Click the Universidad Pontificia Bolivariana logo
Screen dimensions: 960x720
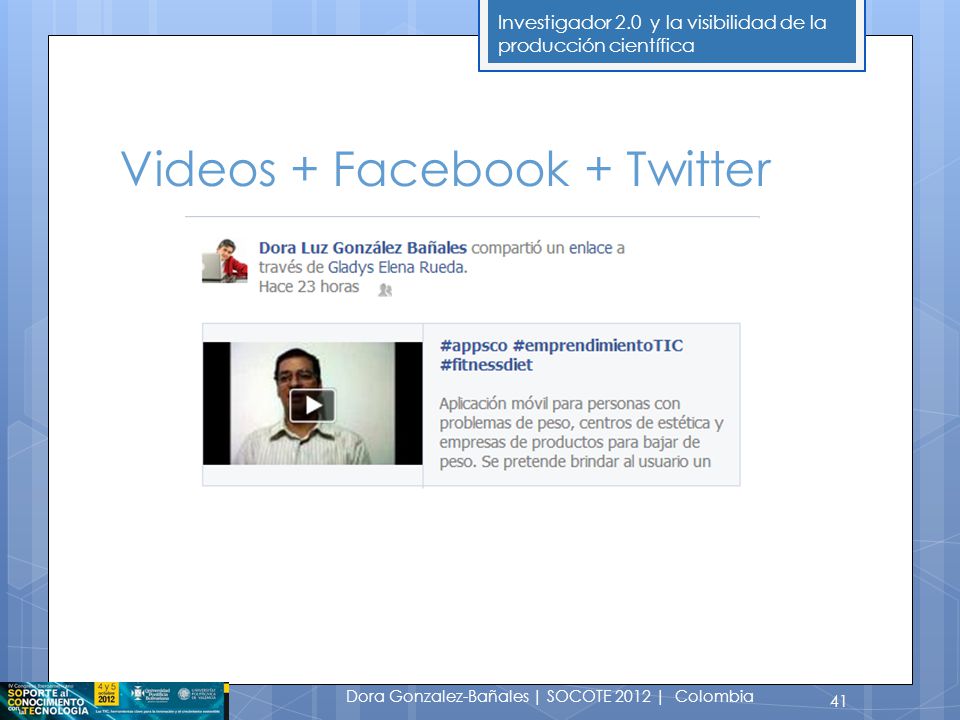click(151, 694)
